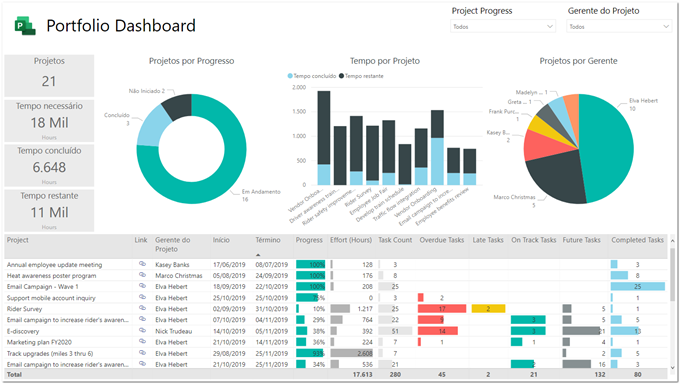Click 'Não Iniciado 2' donut label
680x384 pixels.
coord(147,91)
